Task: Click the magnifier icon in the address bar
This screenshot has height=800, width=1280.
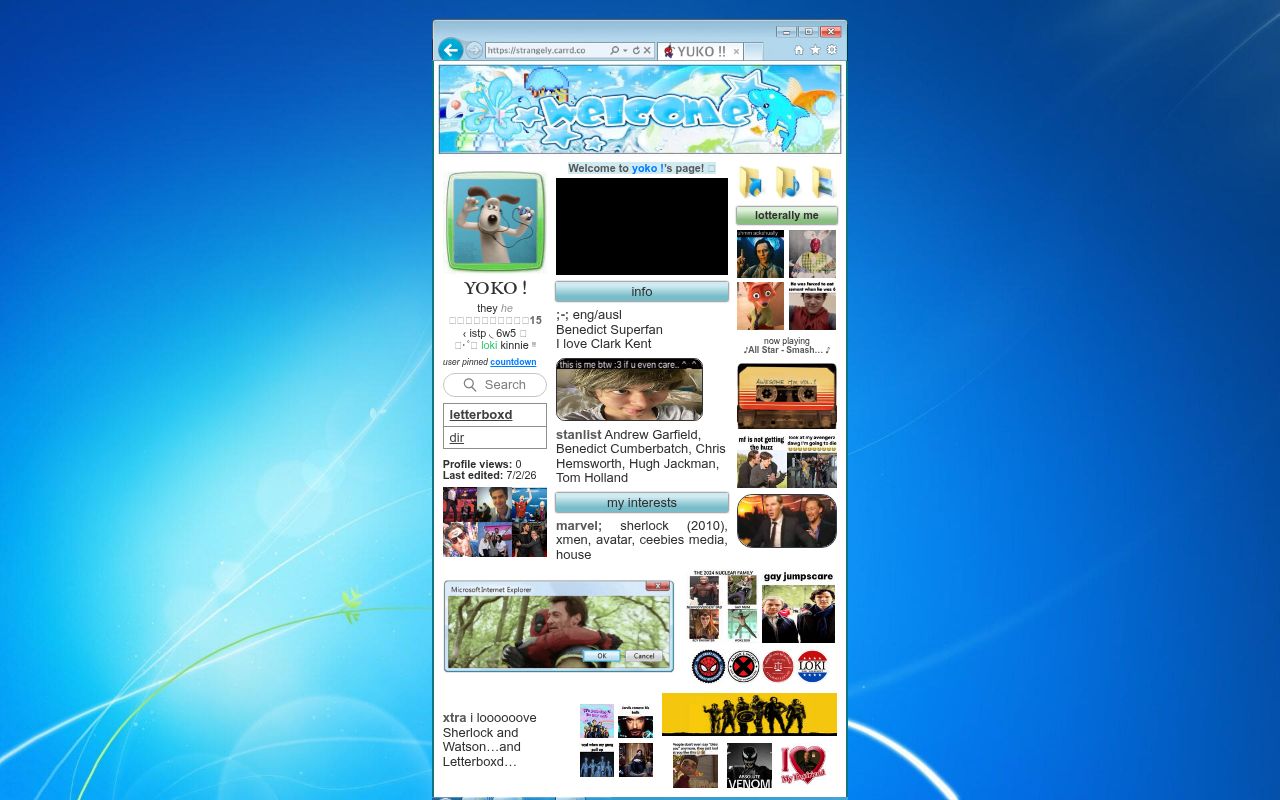Action: pyautogui.click(x=614, y=50)
